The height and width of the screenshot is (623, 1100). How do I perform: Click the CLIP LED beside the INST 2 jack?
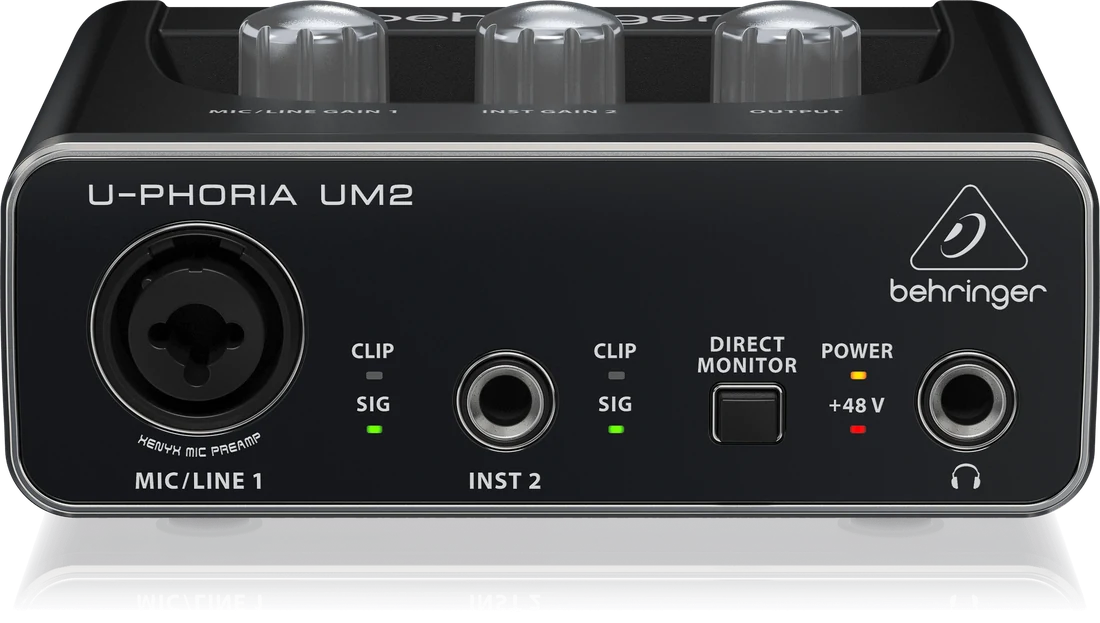click(616, 375)
